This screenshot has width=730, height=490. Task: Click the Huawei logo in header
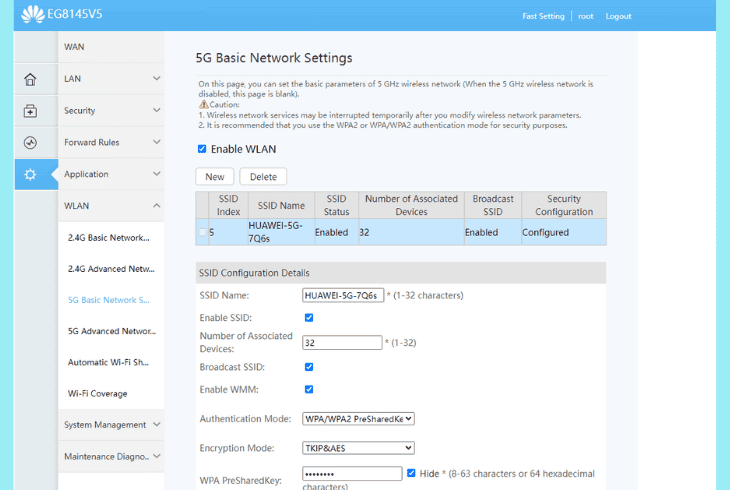(33, 14)
